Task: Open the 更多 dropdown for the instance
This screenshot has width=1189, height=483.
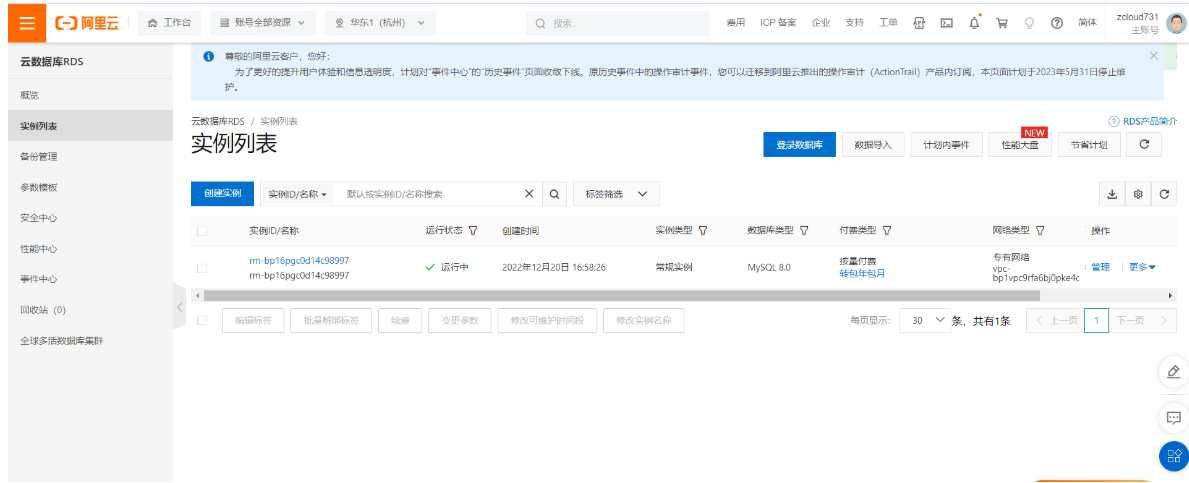Action: coord(1142,267)
